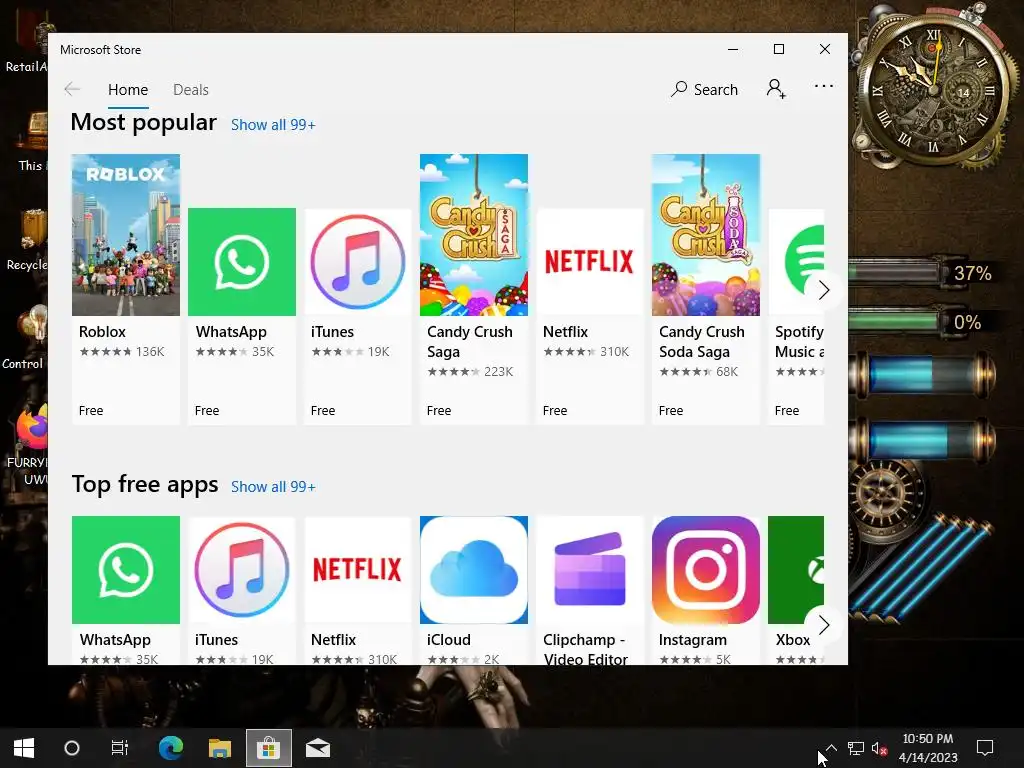Click the Firefox desktop shortcut icon

click(31, 428)
